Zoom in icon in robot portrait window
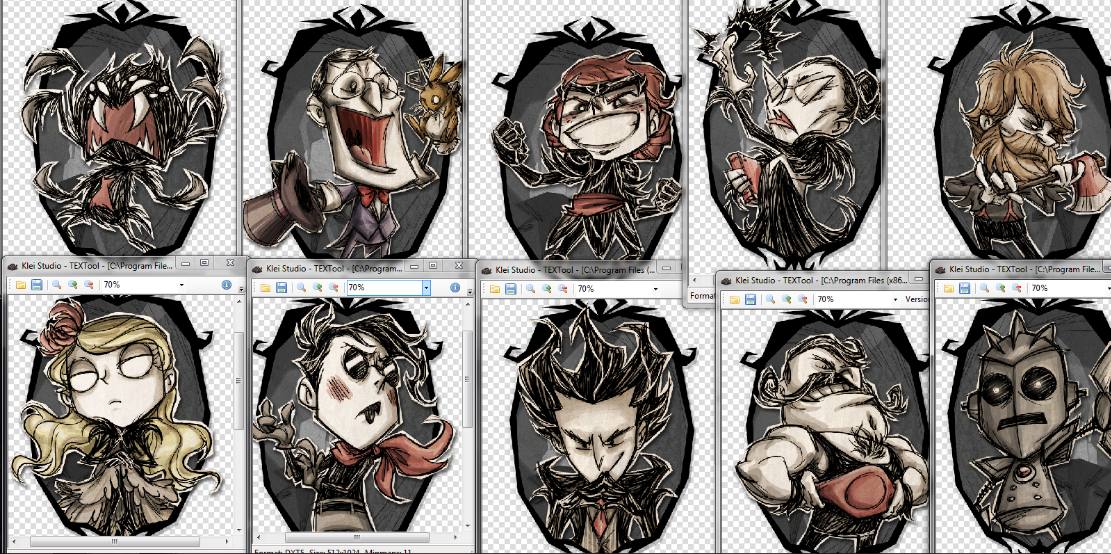1111x554 pixels. point(1000,288)
